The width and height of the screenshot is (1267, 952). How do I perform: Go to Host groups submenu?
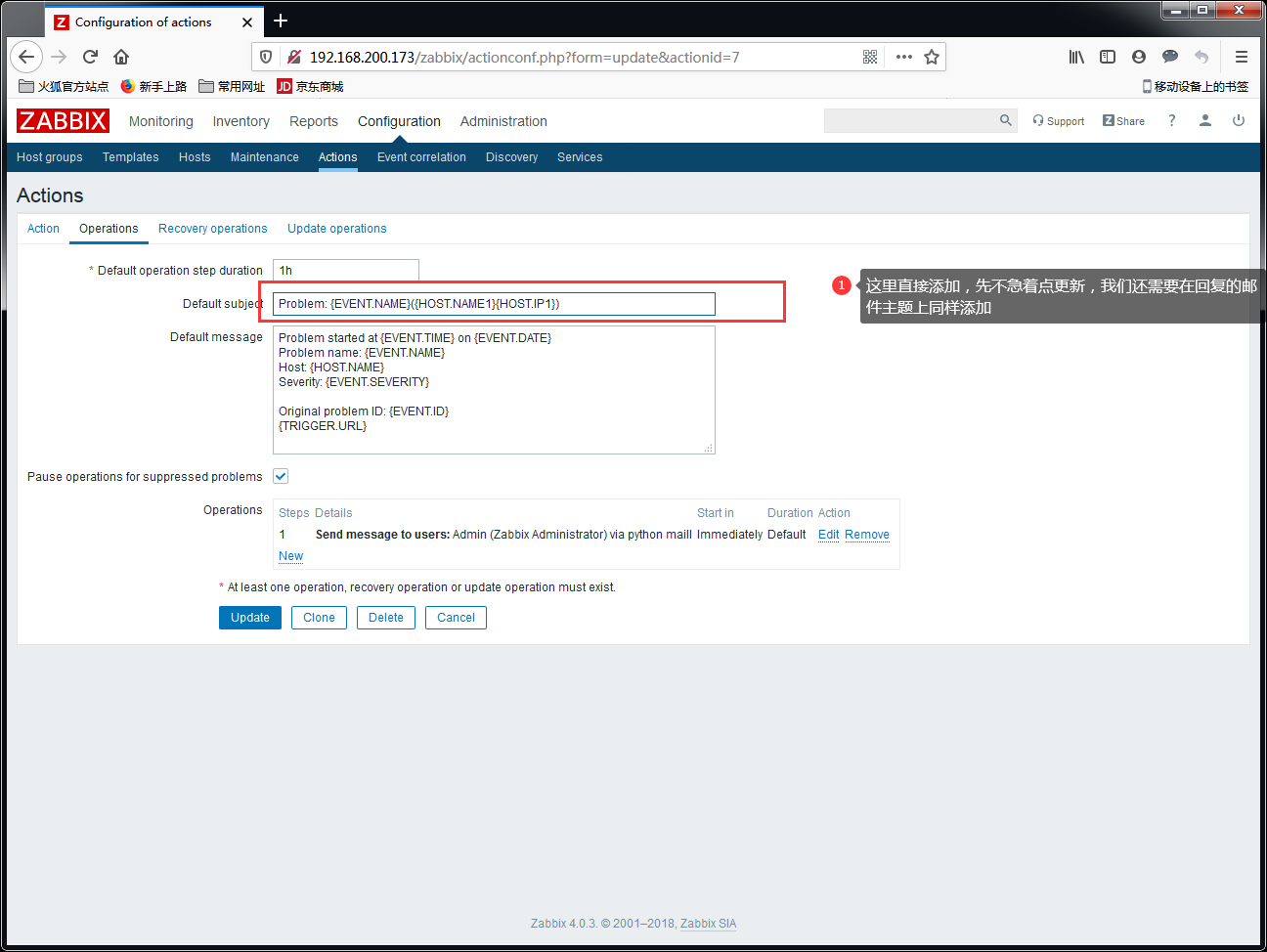[x=50, y=157]
